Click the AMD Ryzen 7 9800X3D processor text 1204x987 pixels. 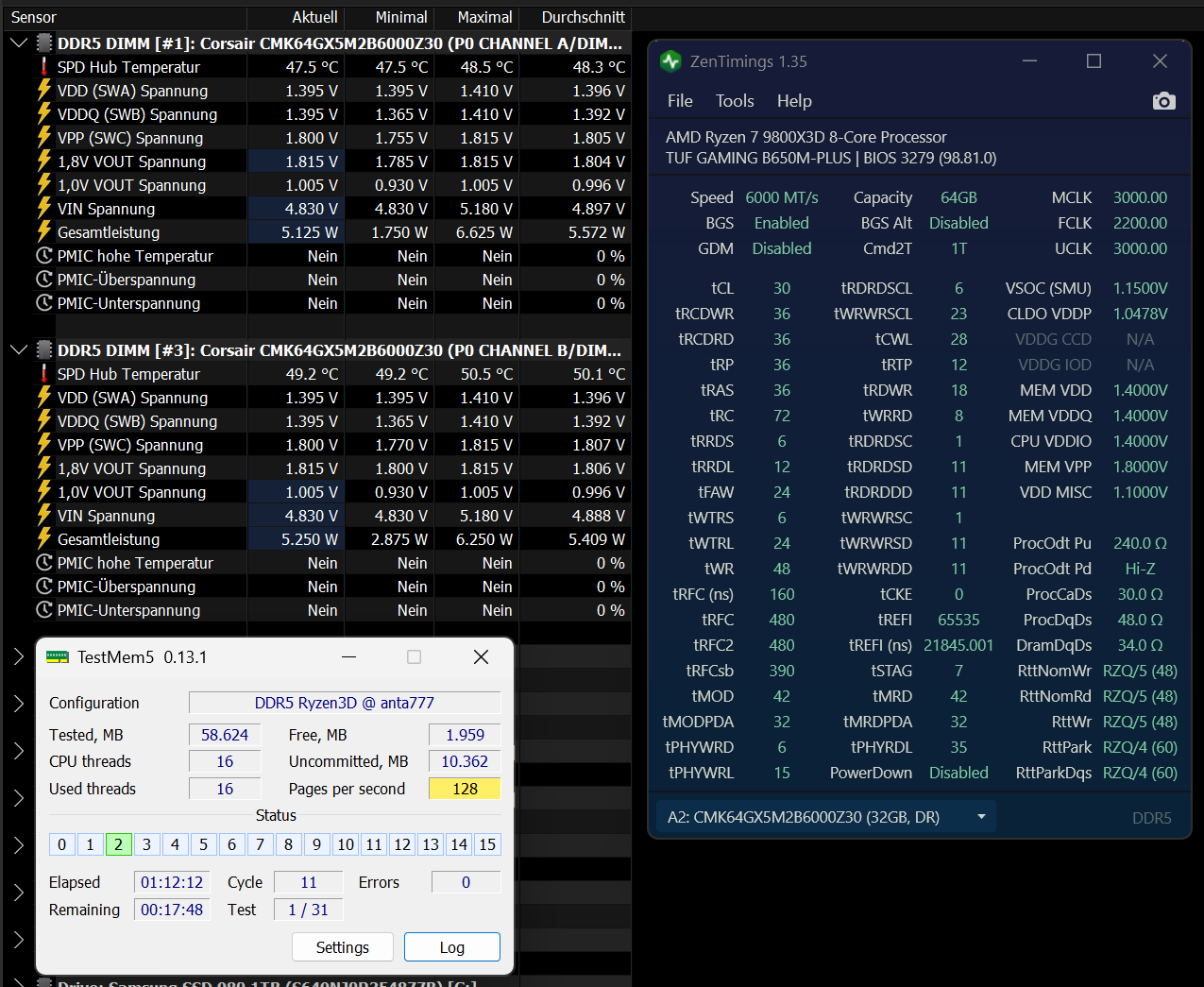point(805,137)
